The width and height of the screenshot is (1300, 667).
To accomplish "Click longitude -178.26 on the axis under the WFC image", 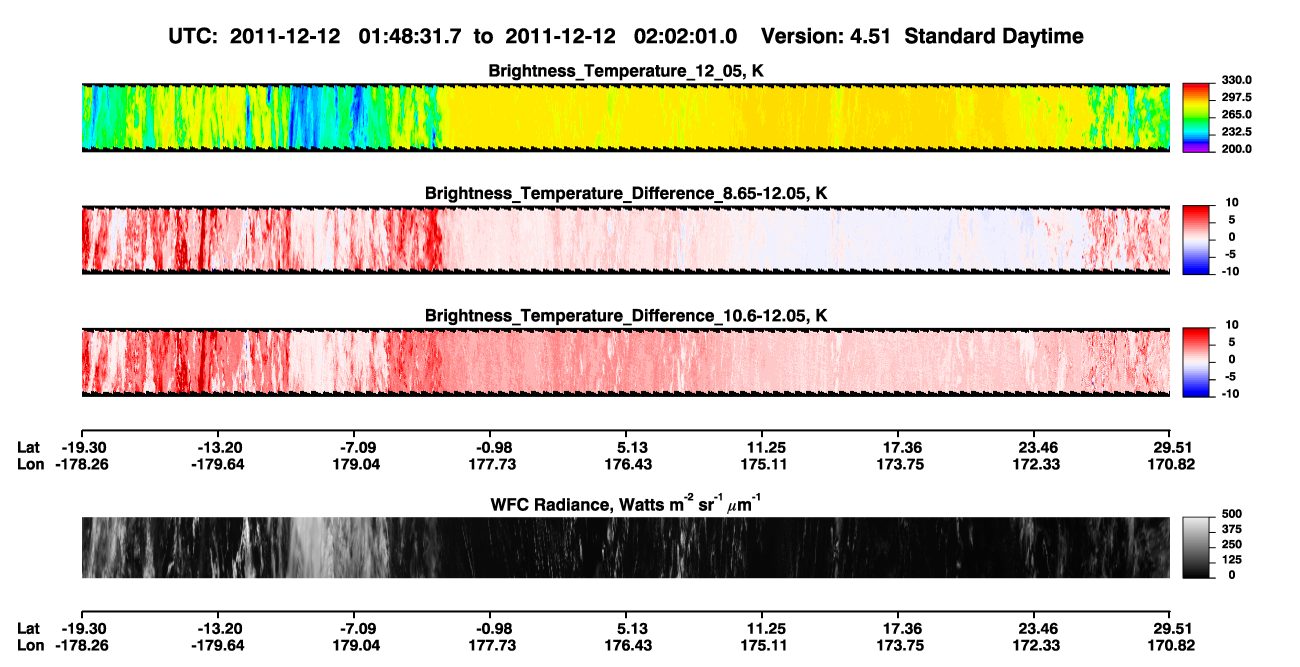I will (83, 644).
